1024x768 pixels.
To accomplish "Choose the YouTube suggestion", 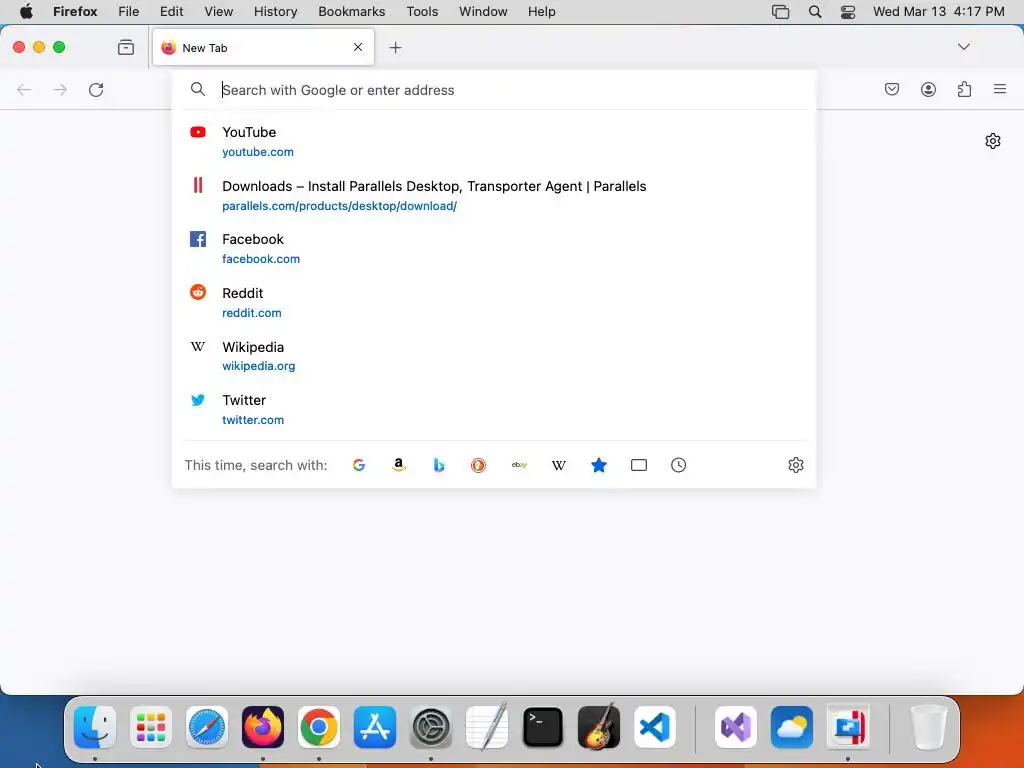I will [x=494, y=141].
